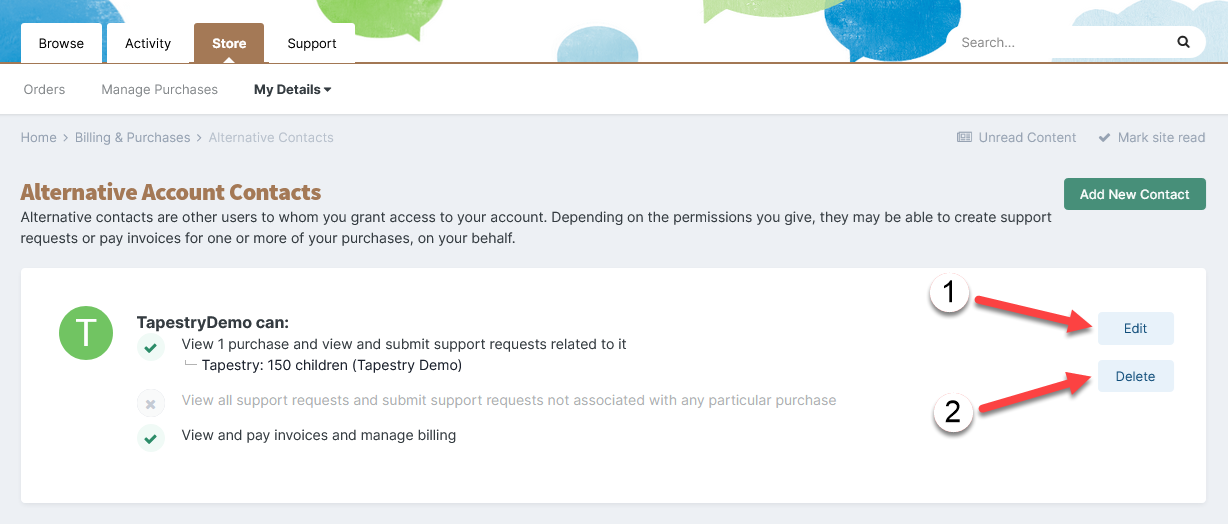
Task: Open Manage Purchases in submenu
Action: tap(159, 89)
